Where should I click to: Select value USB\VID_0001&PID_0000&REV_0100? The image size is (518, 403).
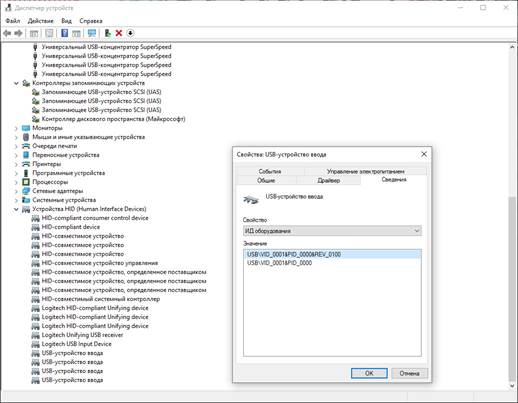coord(332,254)
